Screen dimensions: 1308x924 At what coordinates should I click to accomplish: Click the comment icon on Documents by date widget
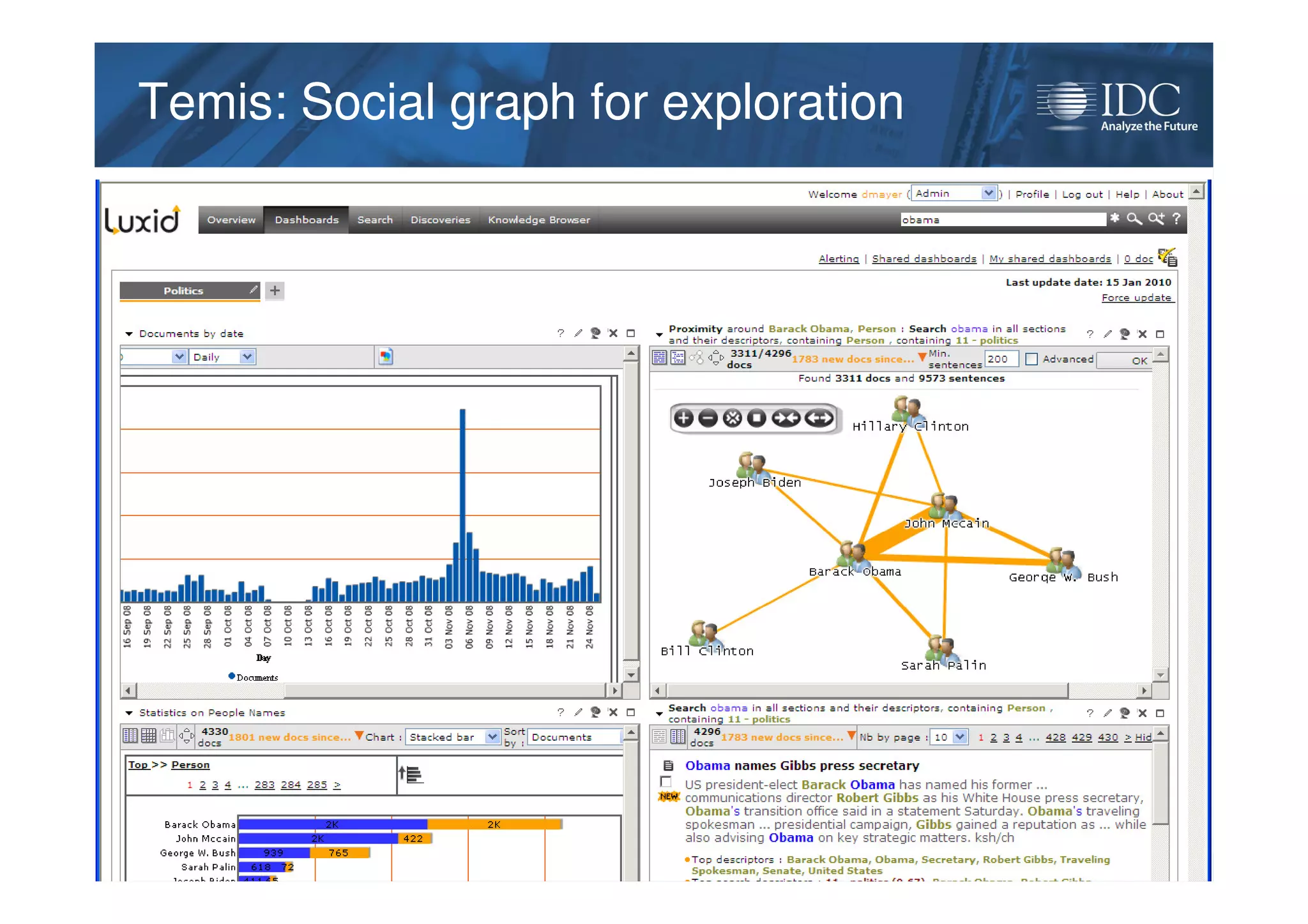[x=595, y=333]
